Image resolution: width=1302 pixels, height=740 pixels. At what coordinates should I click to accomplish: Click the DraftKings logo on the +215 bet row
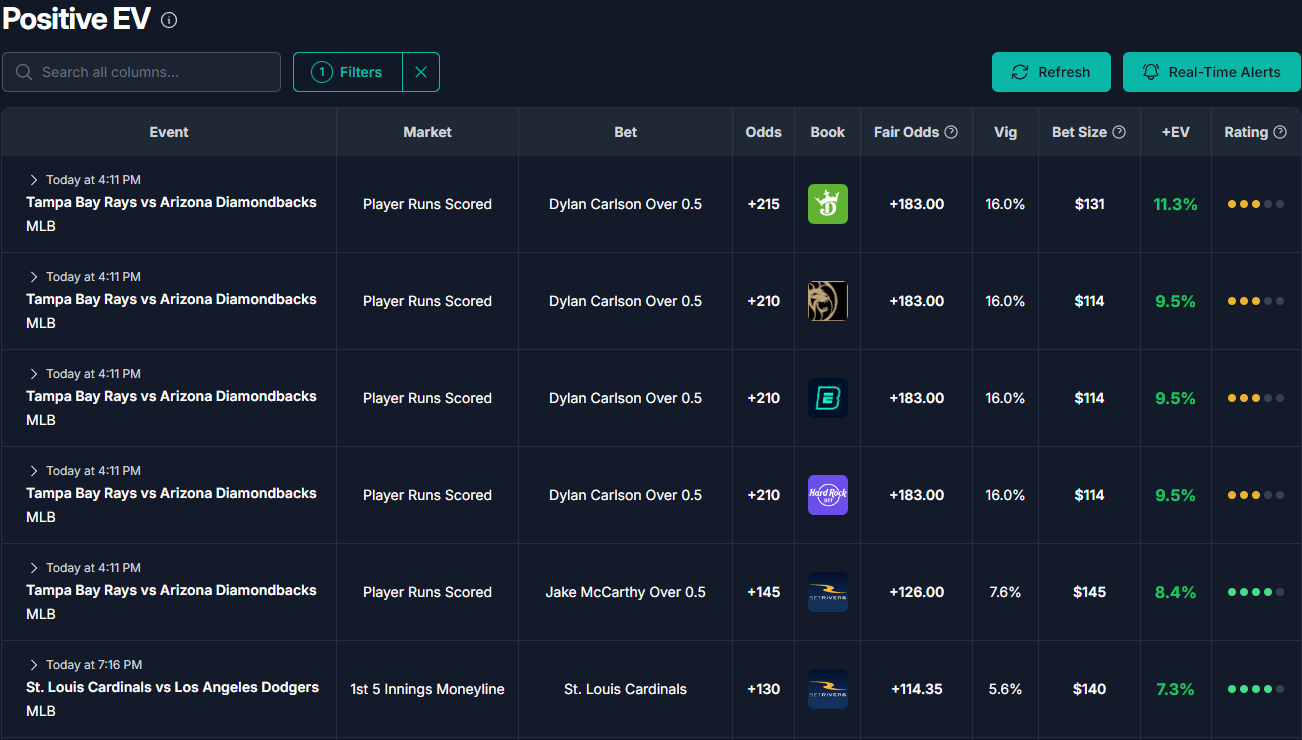[x=827, y=203]
